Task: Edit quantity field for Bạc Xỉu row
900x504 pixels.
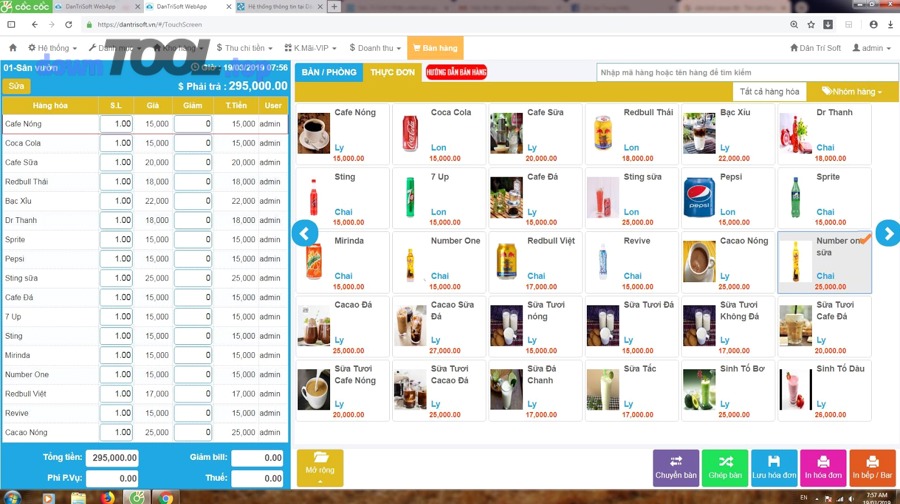Action: pyautogui.click(x=116, y=201)
